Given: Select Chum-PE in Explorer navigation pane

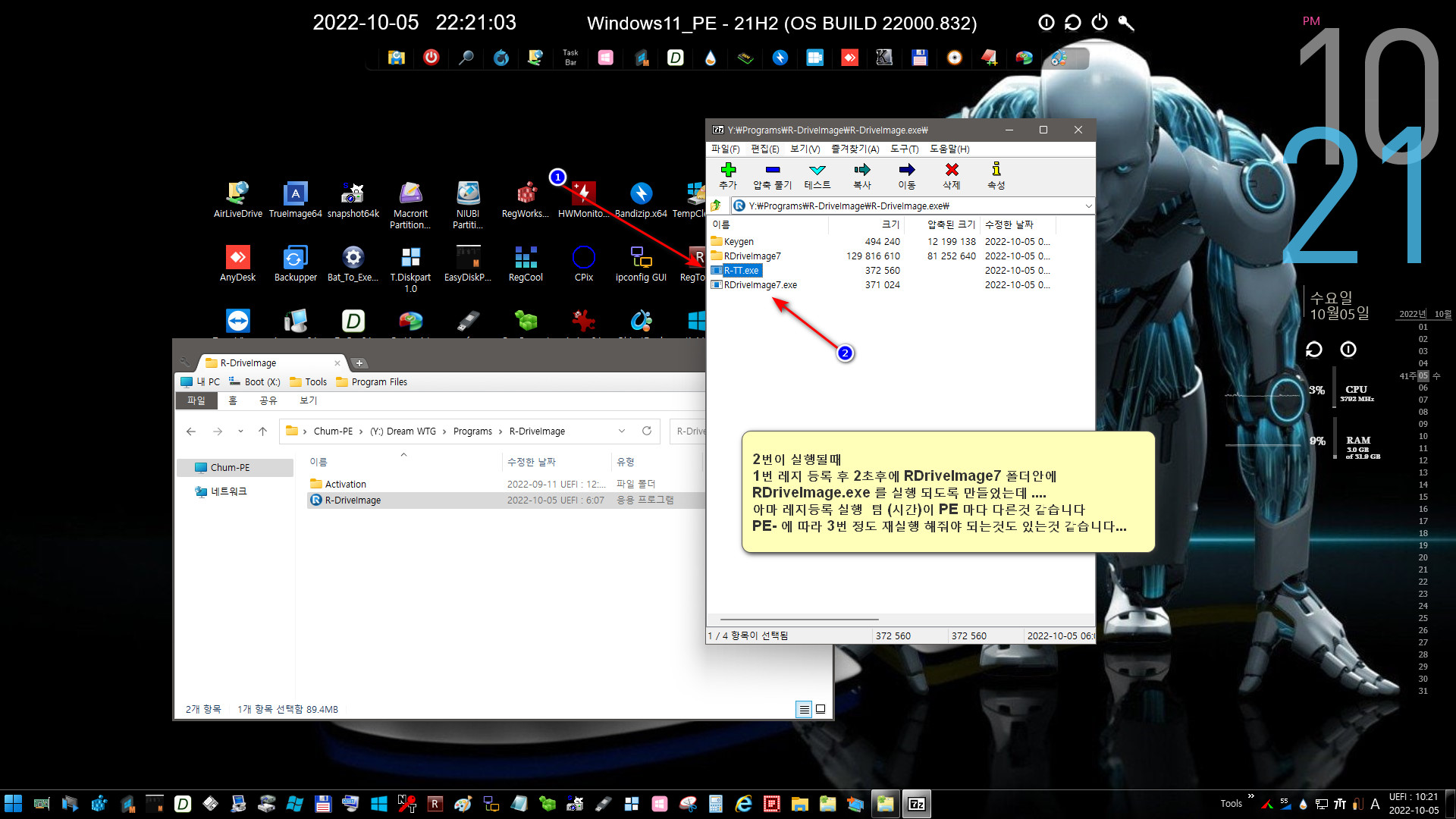Looking at the screenshot, I should [x=235, y=467].
